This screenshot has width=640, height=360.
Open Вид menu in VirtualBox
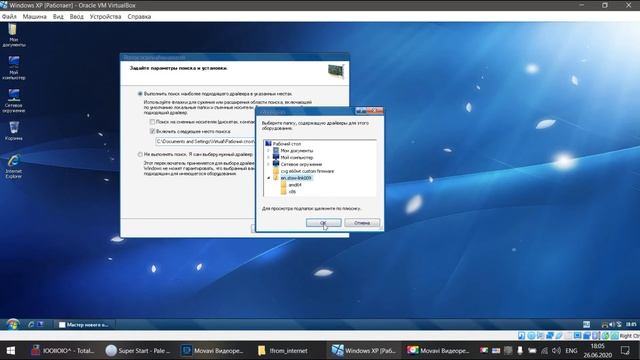[58, 17]
